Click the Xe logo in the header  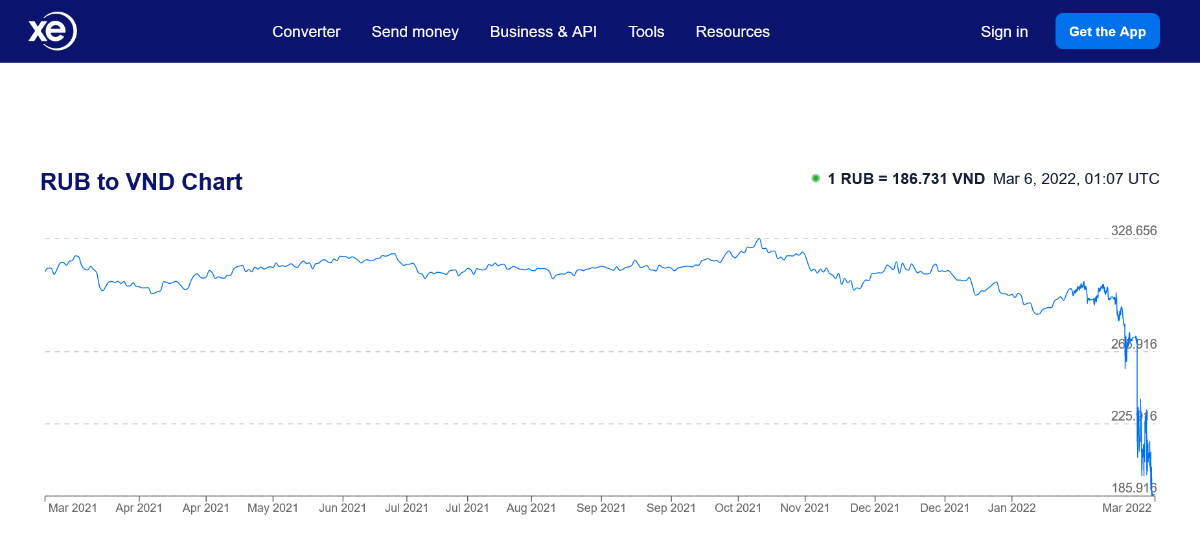point(52,31)
